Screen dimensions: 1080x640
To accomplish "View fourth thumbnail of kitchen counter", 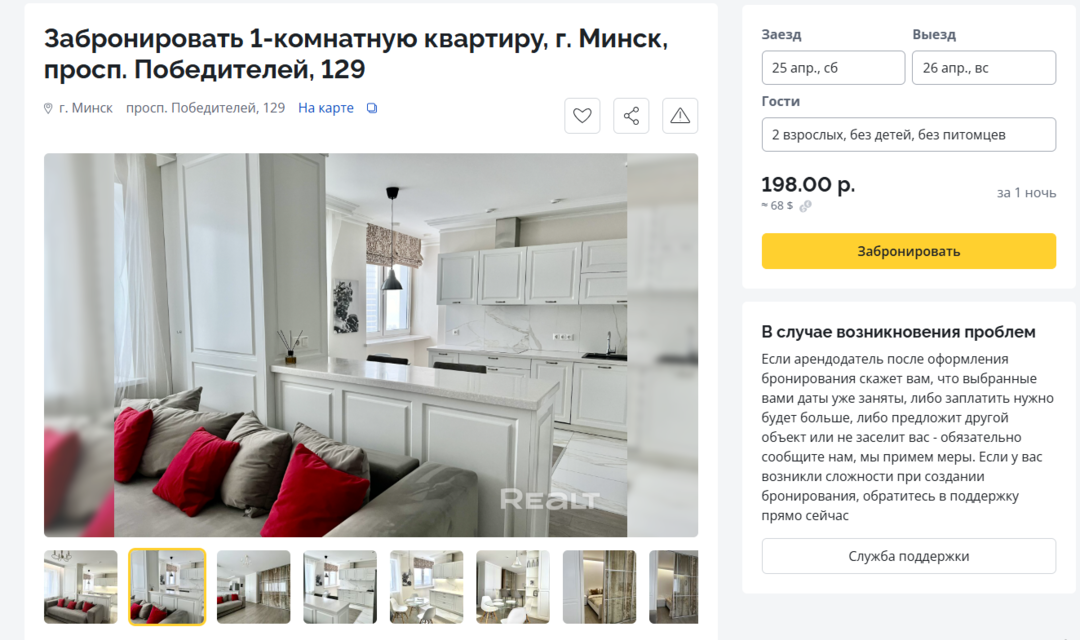I will point(340,587).
